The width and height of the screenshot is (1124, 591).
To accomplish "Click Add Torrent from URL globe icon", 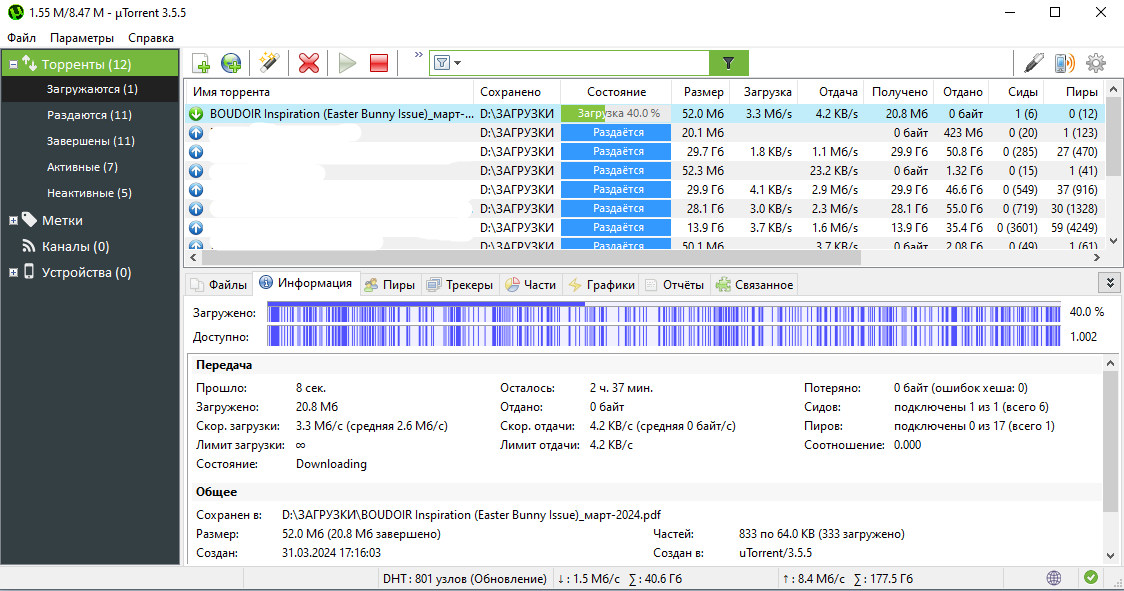I will (231, 63).
